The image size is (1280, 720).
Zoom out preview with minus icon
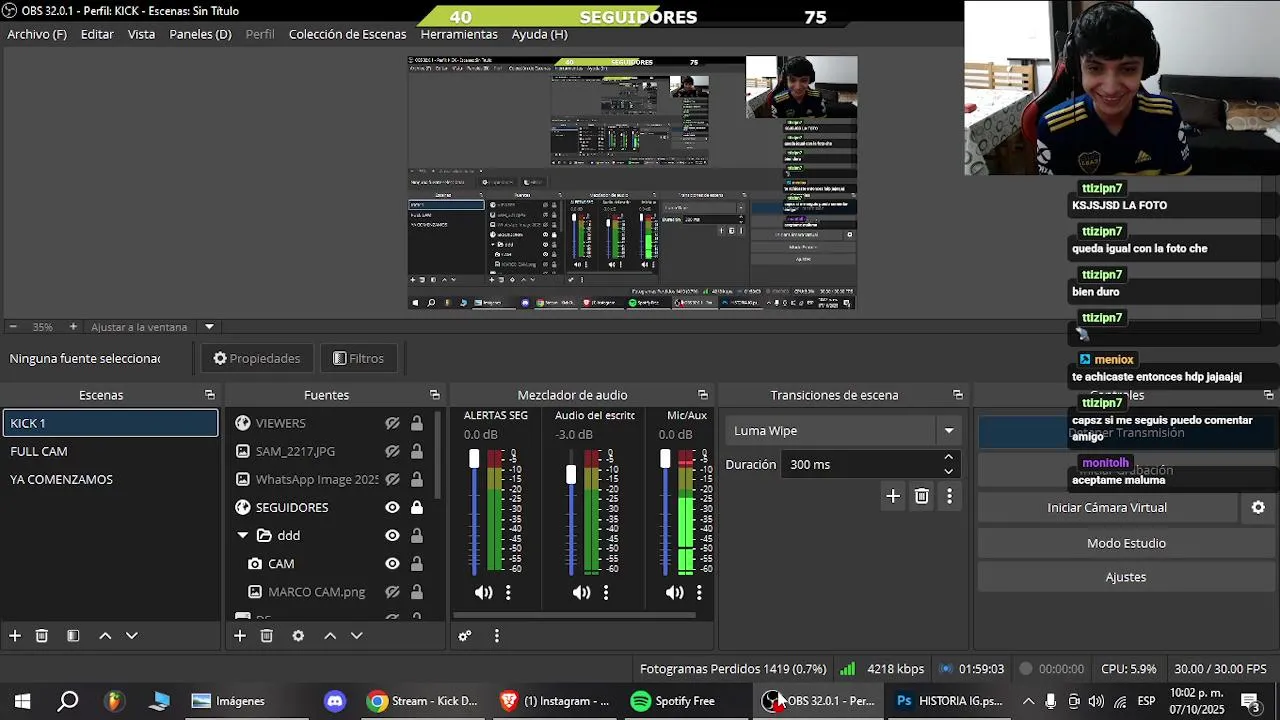pos(13,327)
